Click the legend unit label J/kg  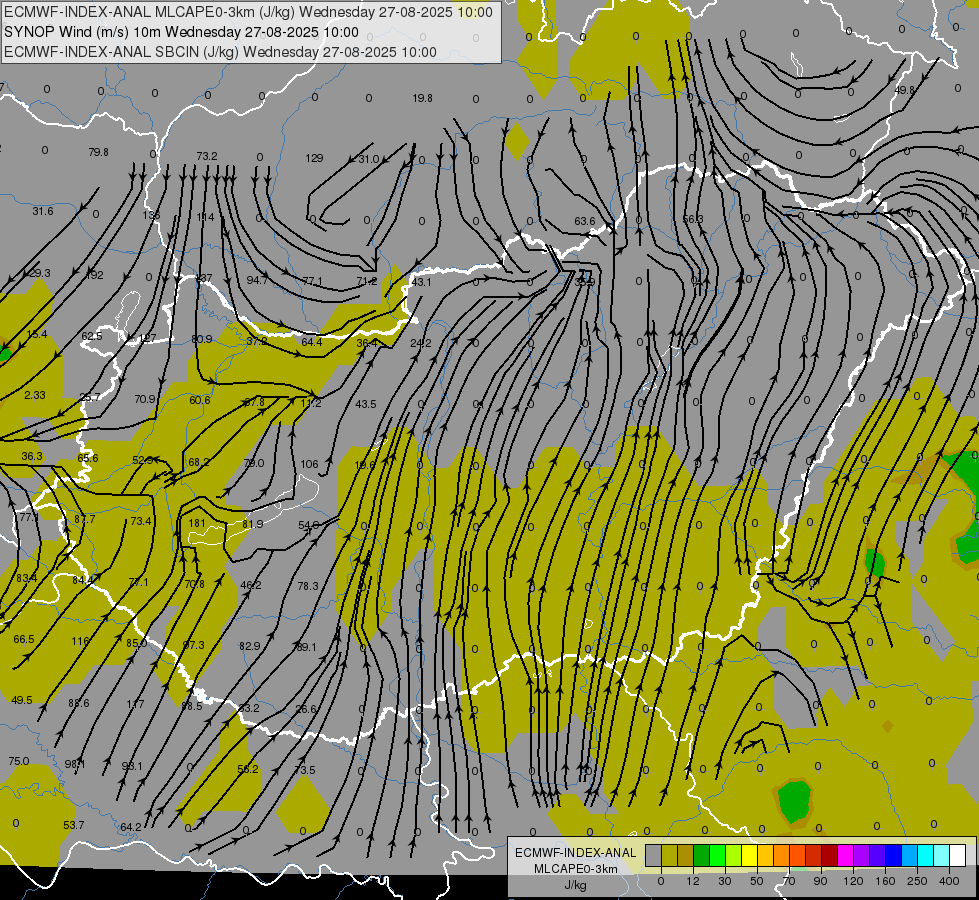coord(576,885)
